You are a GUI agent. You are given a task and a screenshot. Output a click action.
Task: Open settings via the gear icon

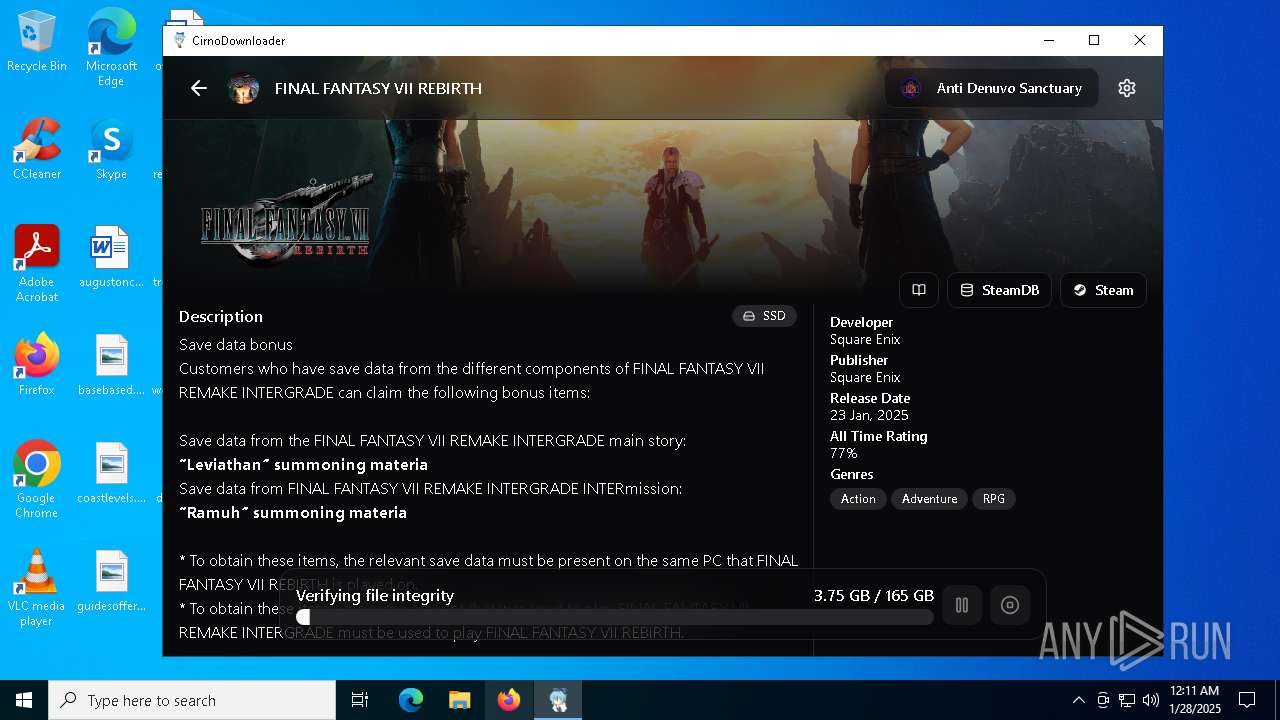(x=1127, y=88)
